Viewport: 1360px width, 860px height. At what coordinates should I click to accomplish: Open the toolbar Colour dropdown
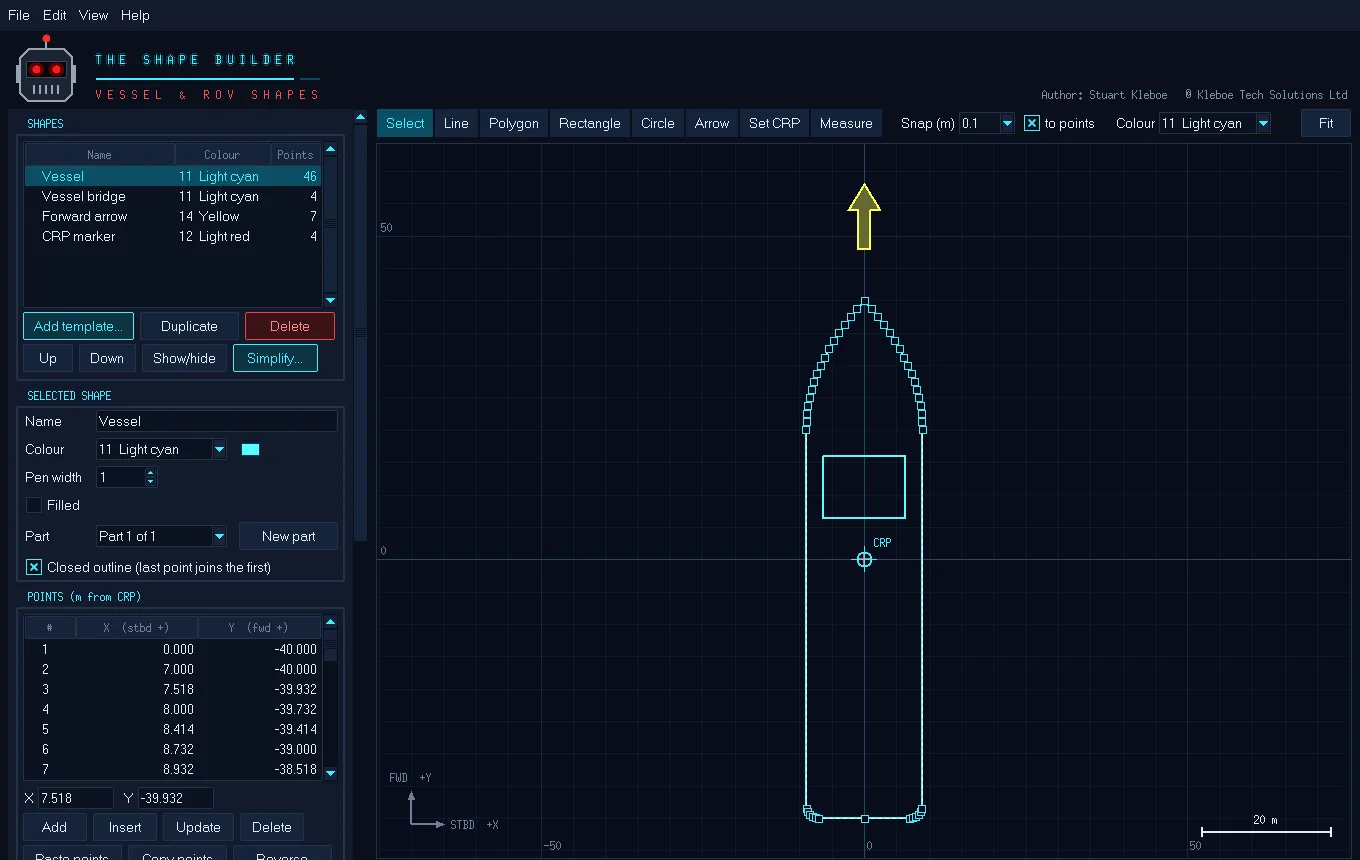click(1263, 124)
